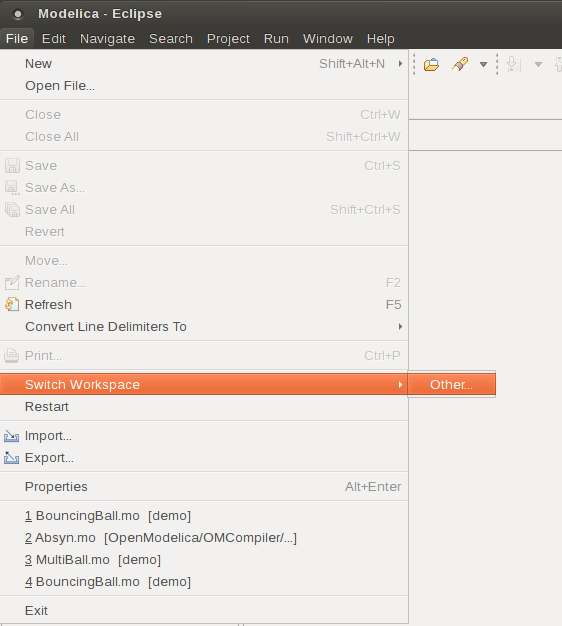
Task: Open the next annotation dropdown arrow
Action: click(538, 64)
